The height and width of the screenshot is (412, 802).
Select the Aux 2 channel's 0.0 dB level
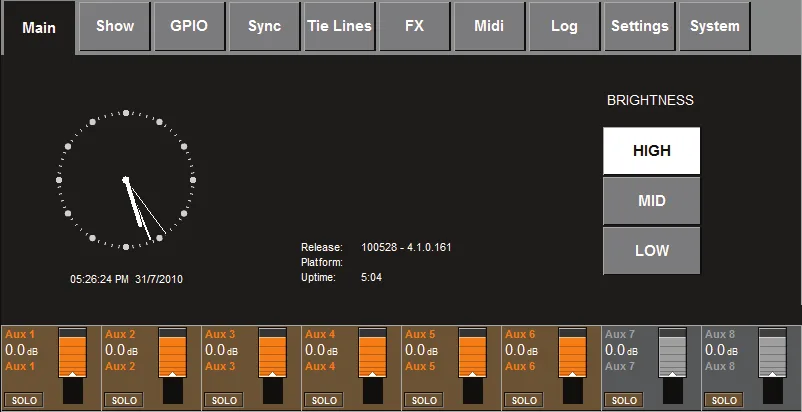121,351
